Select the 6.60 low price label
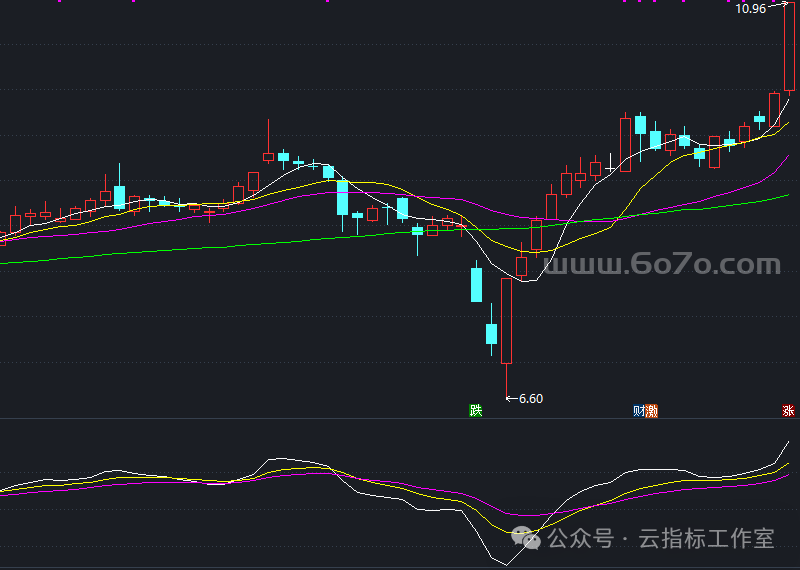The height and width of the screenshot is (570, 800). (x=531, y=398)
